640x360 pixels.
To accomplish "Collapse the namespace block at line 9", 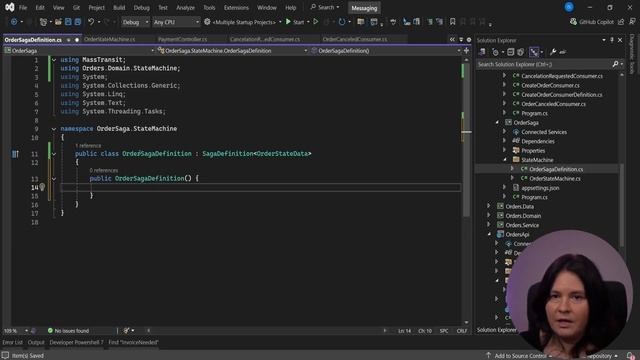I will click(x=54, y=129).
